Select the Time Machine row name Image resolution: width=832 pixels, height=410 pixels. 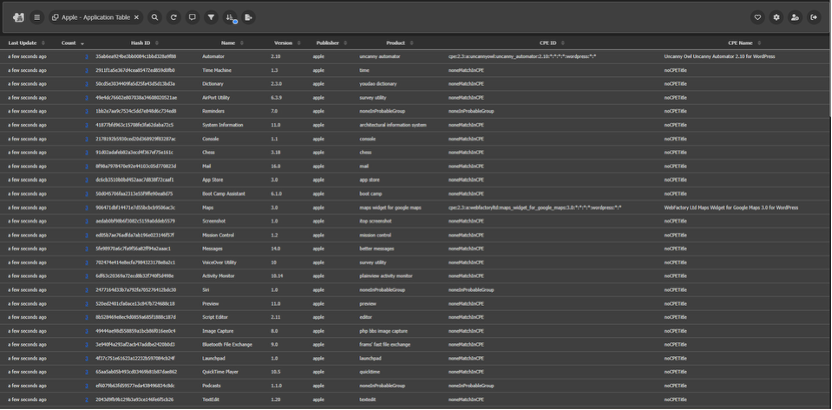click(216, 70)
